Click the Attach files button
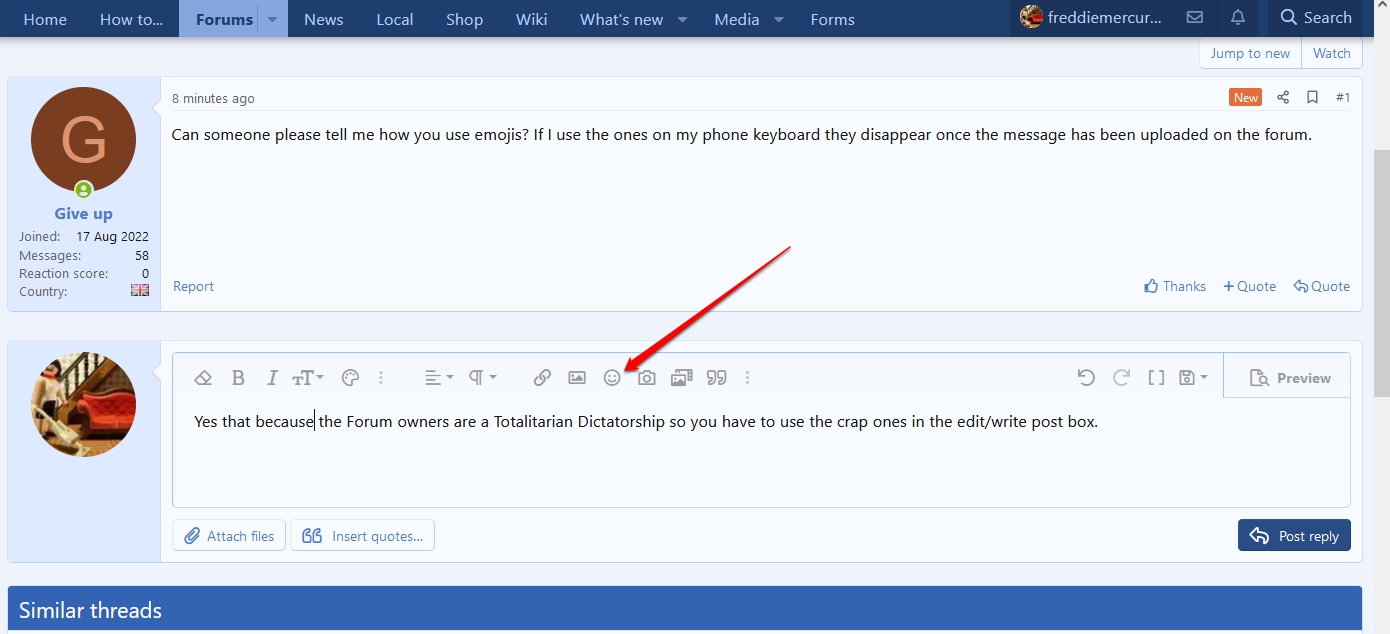The width and height of the screenshot is (1390, 634). [229, 536]
